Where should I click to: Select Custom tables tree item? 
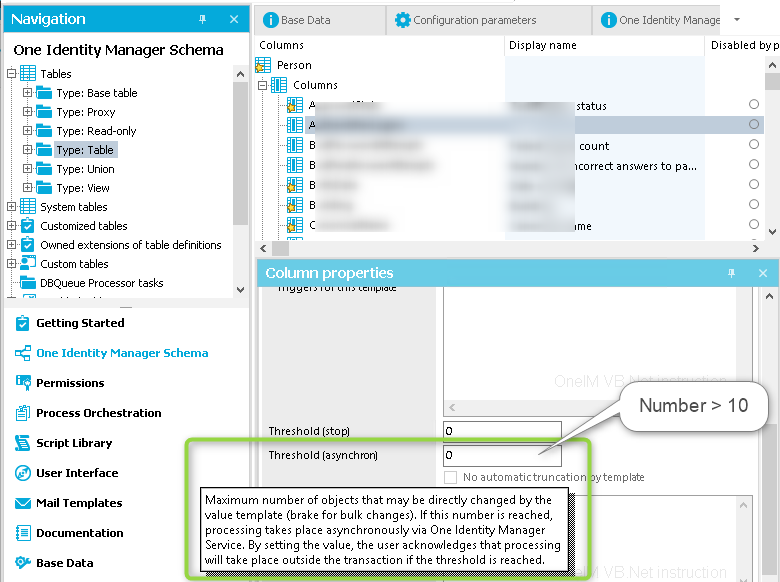[x=74, y=264]
